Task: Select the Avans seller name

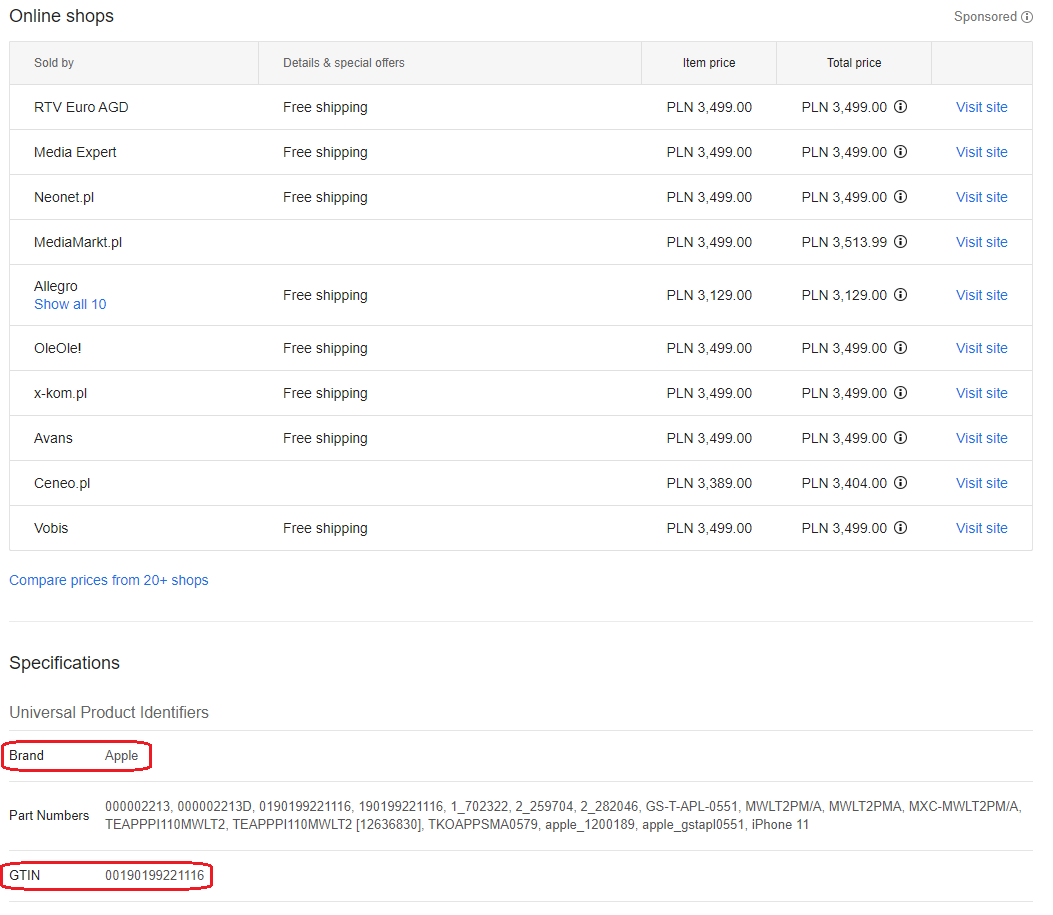Action: (53, 438)
